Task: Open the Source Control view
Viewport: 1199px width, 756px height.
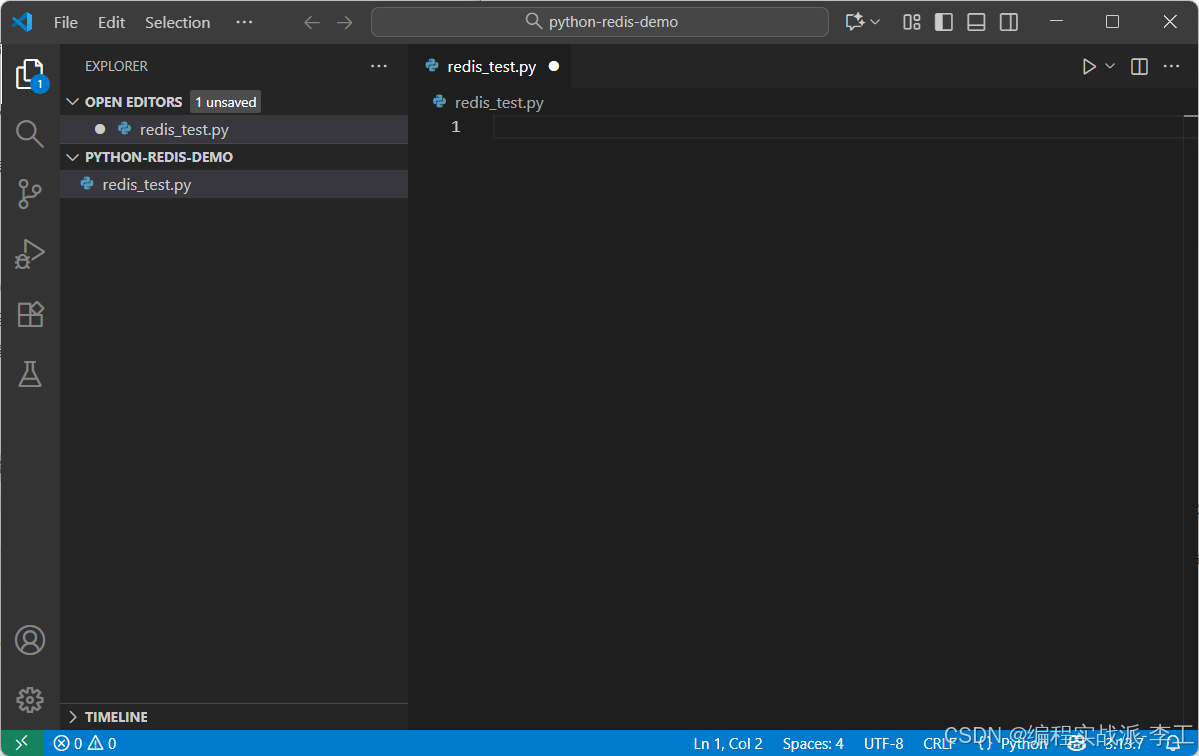Action: [30, 193]
